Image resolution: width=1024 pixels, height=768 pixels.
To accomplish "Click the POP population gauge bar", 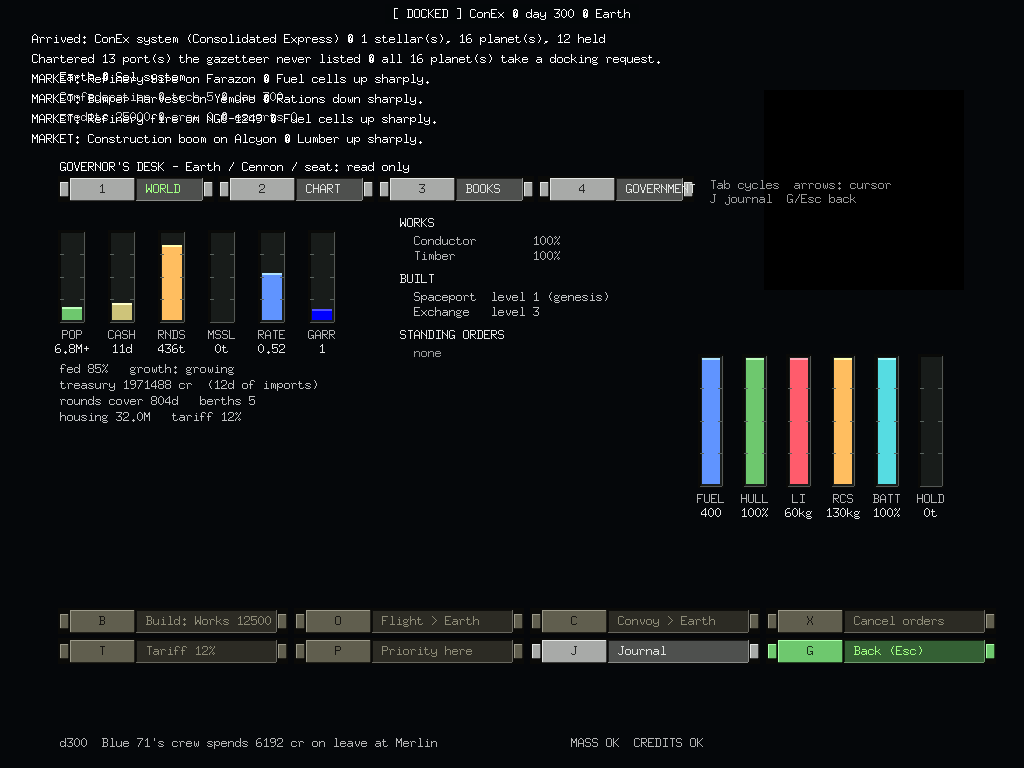I will (x=72, y=277).
